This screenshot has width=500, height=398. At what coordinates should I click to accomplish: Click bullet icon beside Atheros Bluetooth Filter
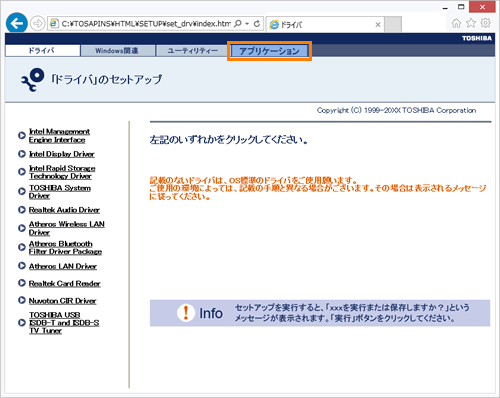click(x=22, y=247)
